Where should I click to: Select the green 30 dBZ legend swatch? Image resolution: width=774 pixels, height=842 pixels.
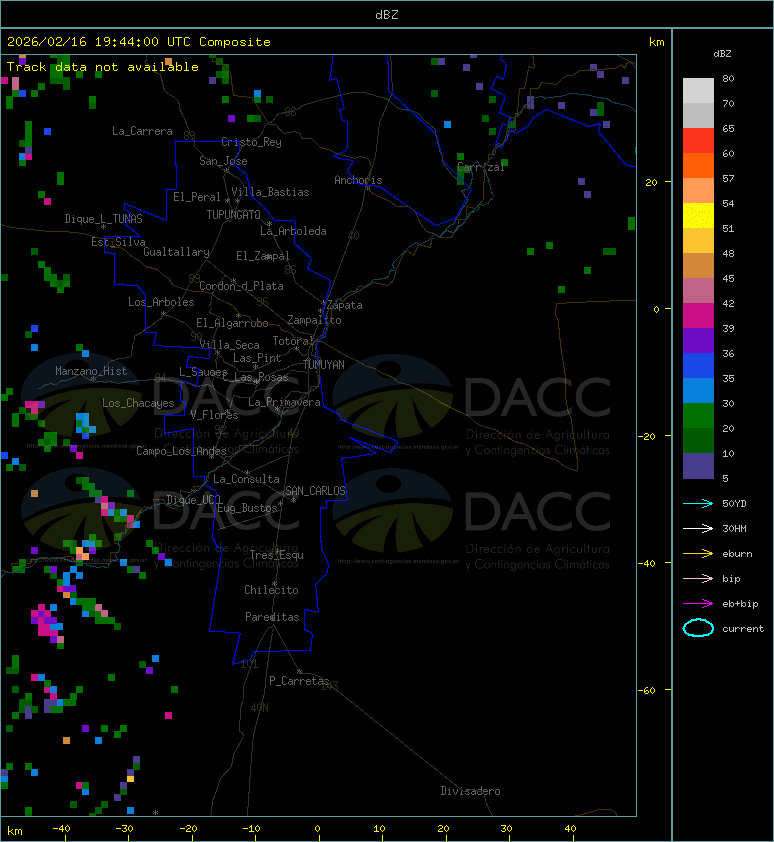coord(698,415)
